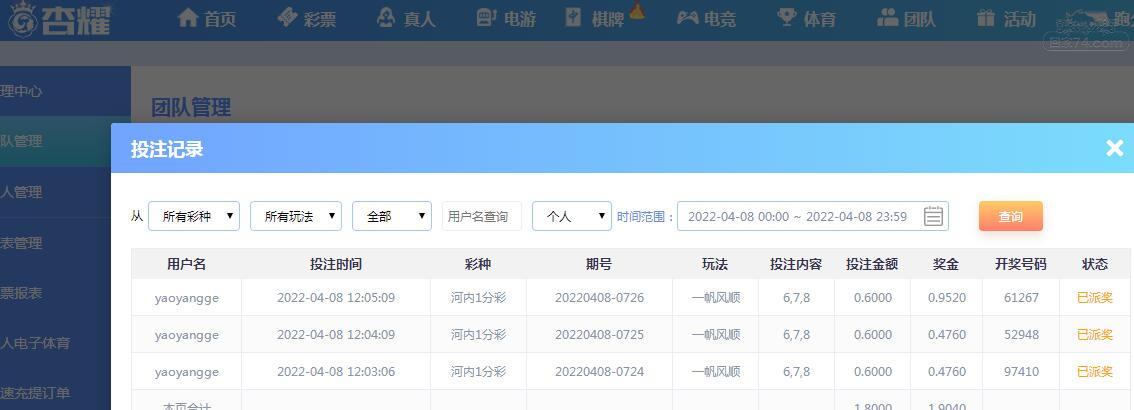
Task: Open the 活动 menu item
Action: [1020, 19]
